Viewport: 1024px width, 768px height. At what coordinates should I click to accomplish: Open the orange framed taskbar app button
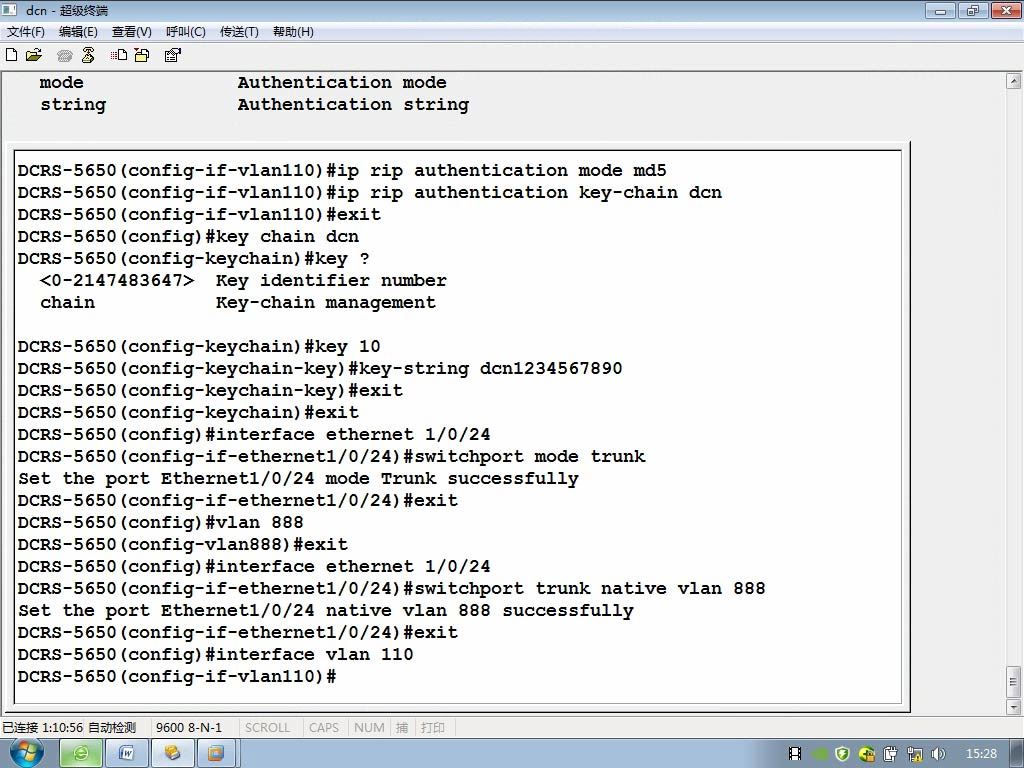point(217,754)
